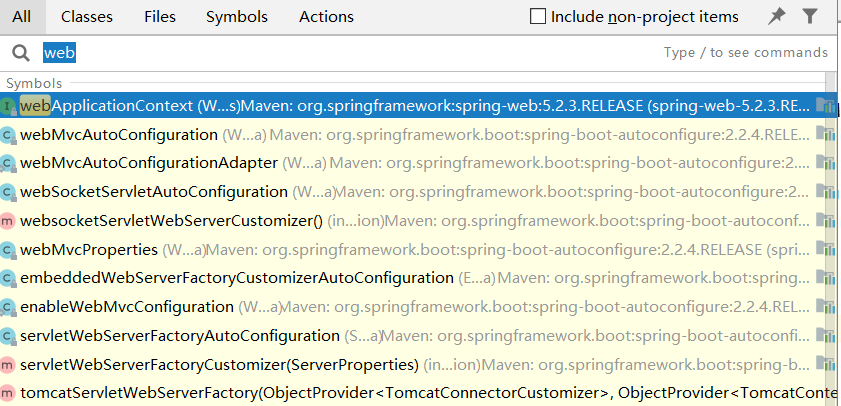Click class icon beside enableWebMvcConfiguration
841x406 pixels.
tap(7, 307)
